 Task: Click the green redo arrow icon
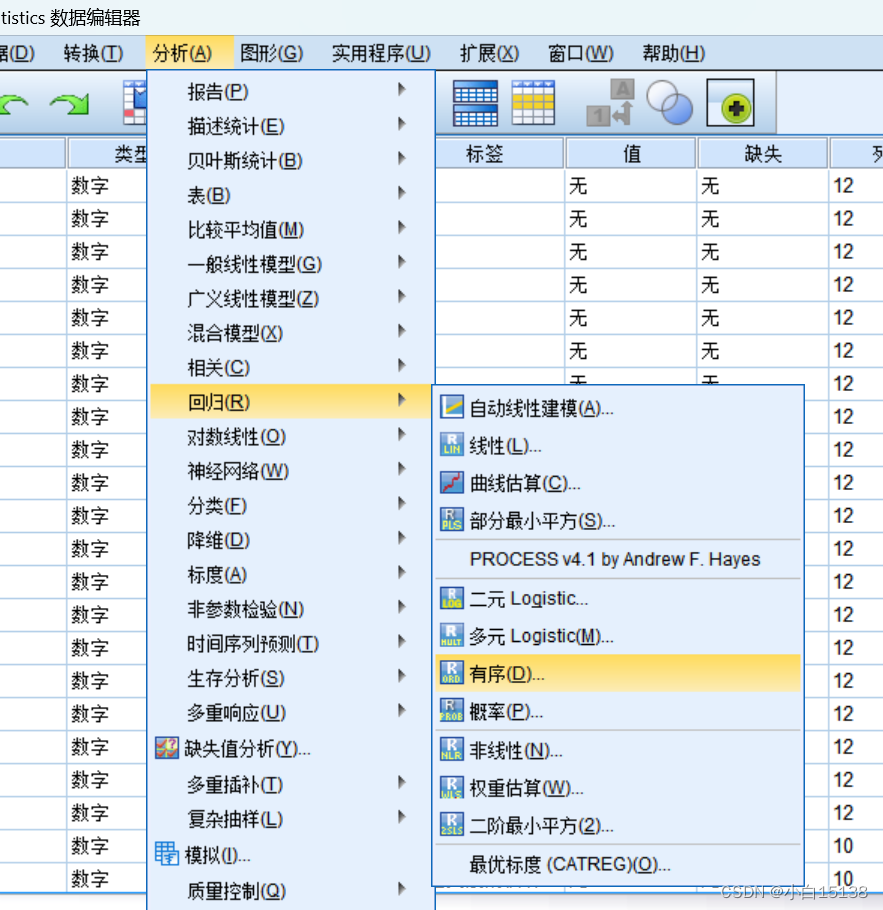click(69, 105)
